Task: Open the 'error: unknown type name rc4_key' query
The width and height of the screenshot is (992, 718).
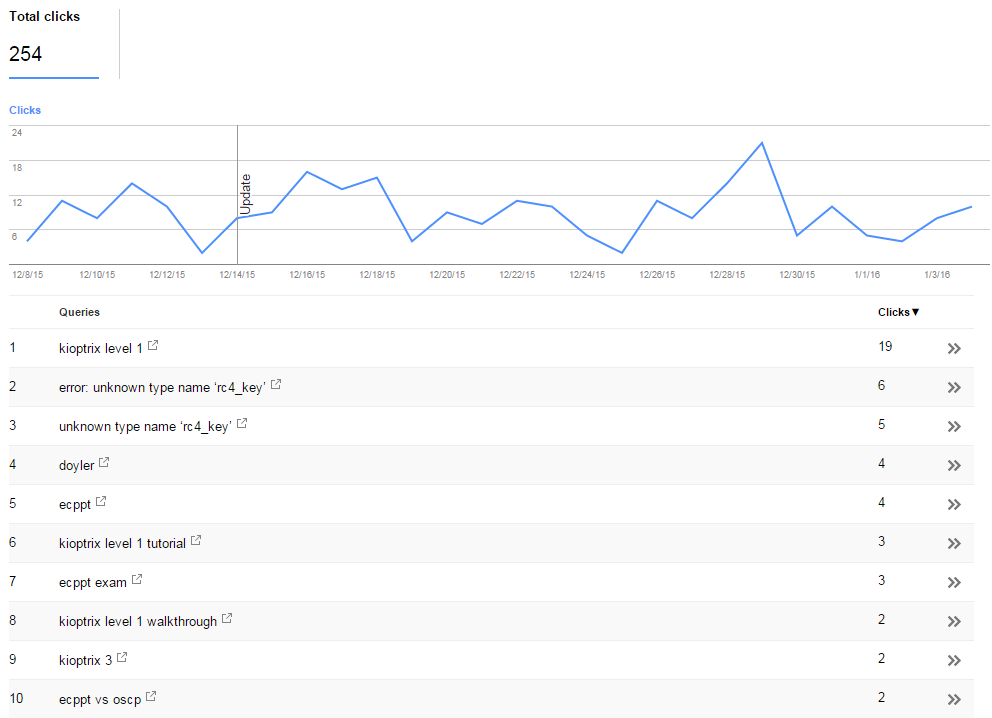Action: 162,388
